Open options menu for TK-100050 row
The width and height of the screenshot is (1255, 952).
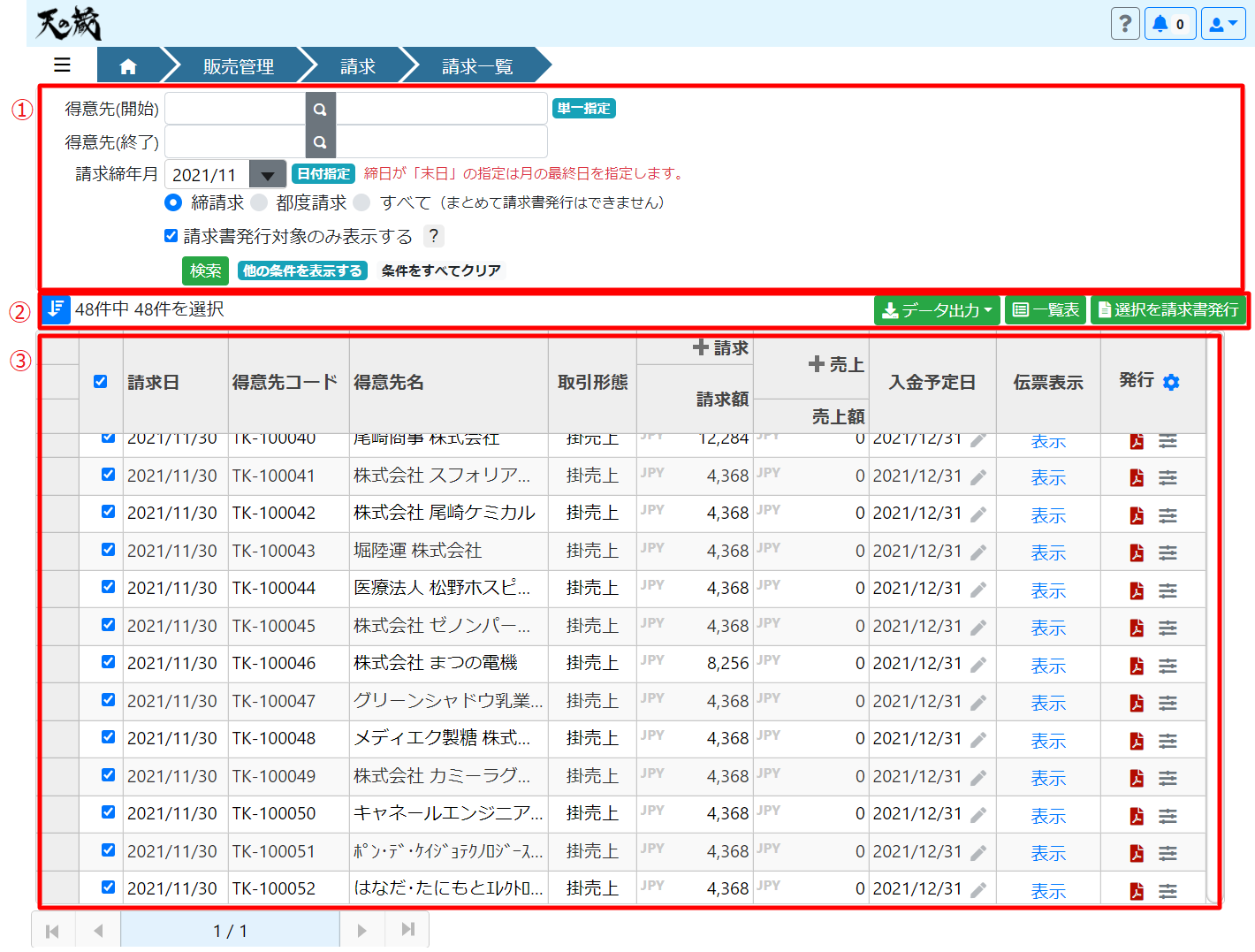1168,816
